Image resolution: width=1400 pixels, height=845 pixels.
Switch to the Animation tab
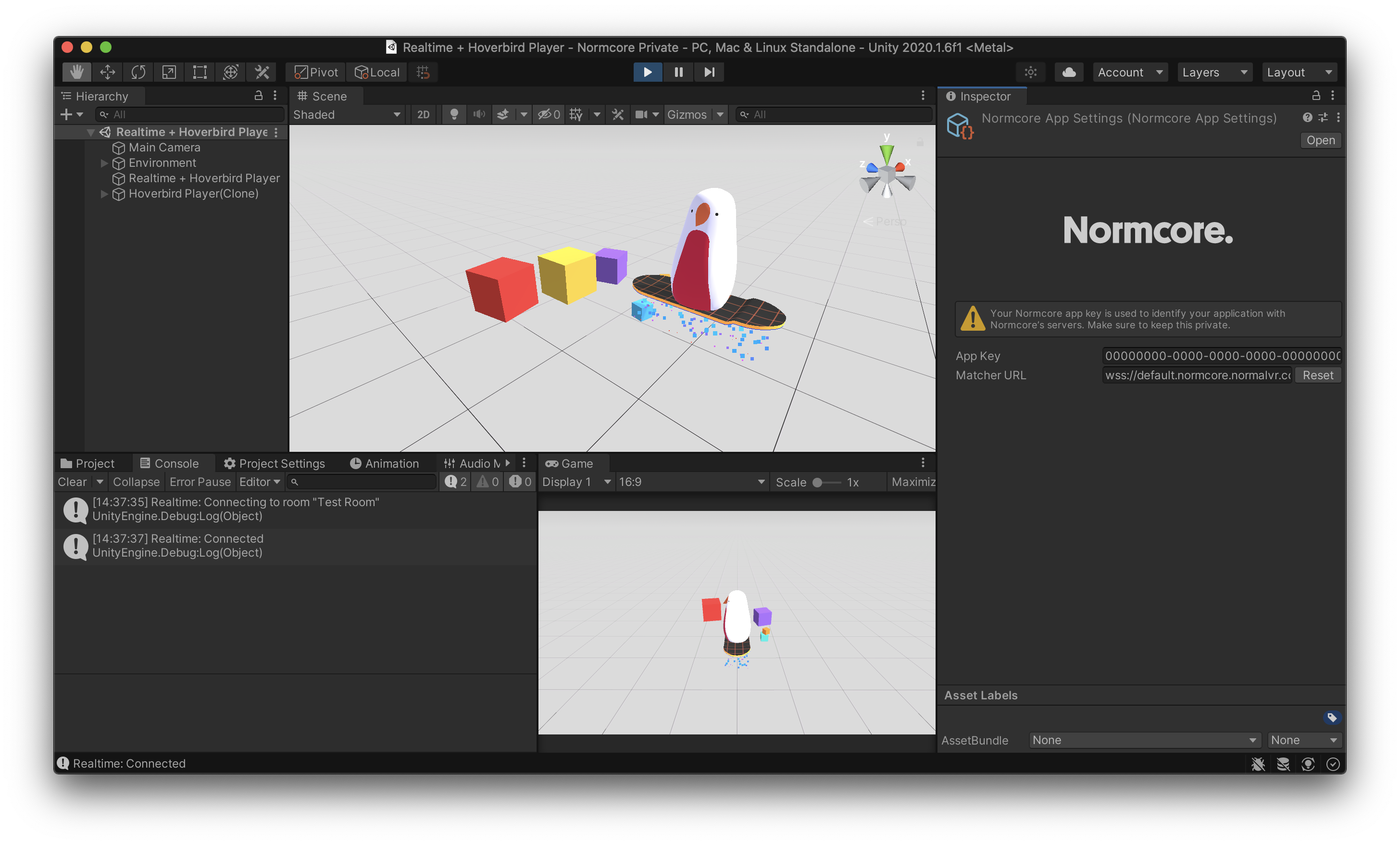(x=385, y=463)
